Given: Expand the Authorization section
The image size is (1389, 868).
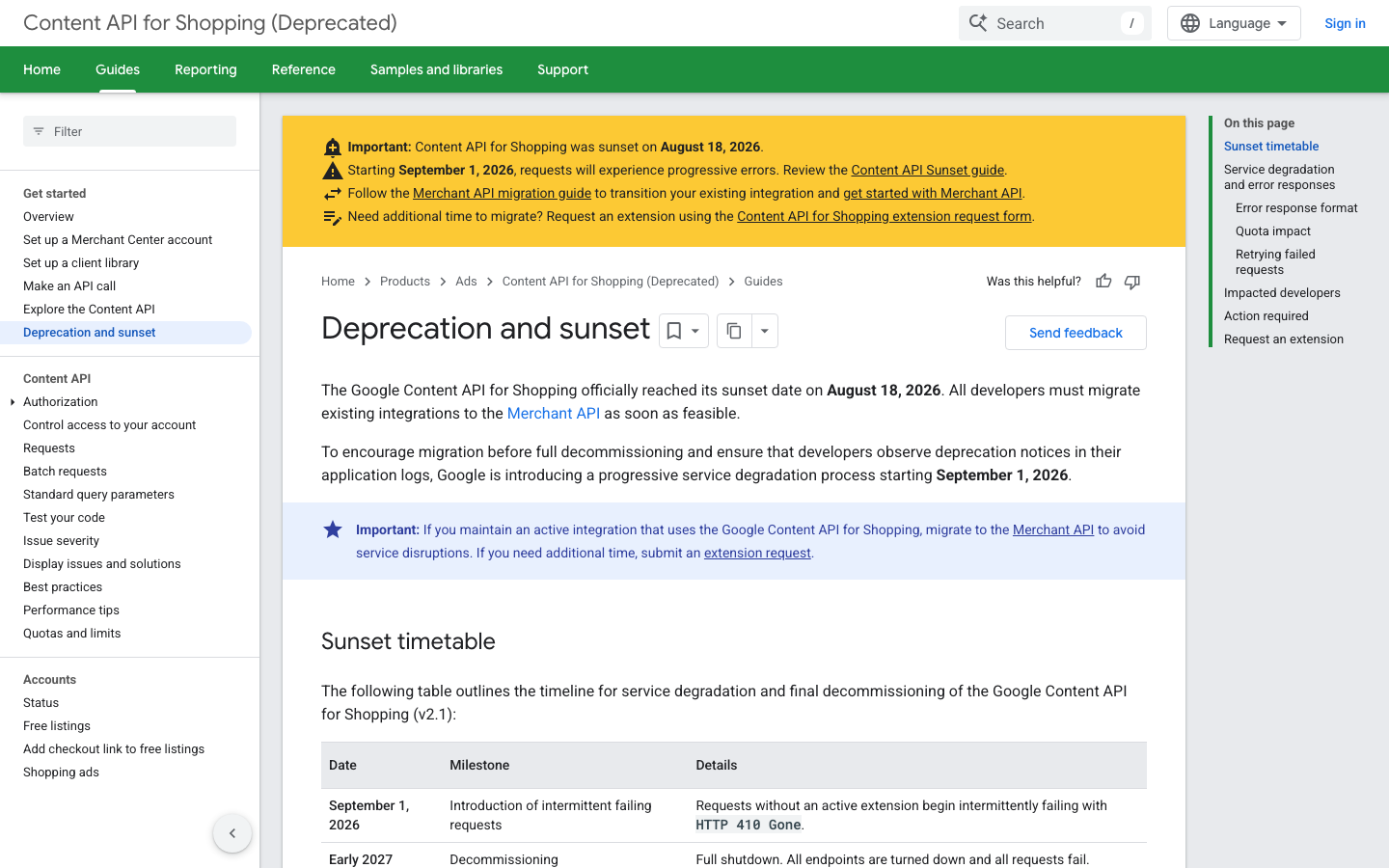Looking at the screenshot, I should point(13,402).
